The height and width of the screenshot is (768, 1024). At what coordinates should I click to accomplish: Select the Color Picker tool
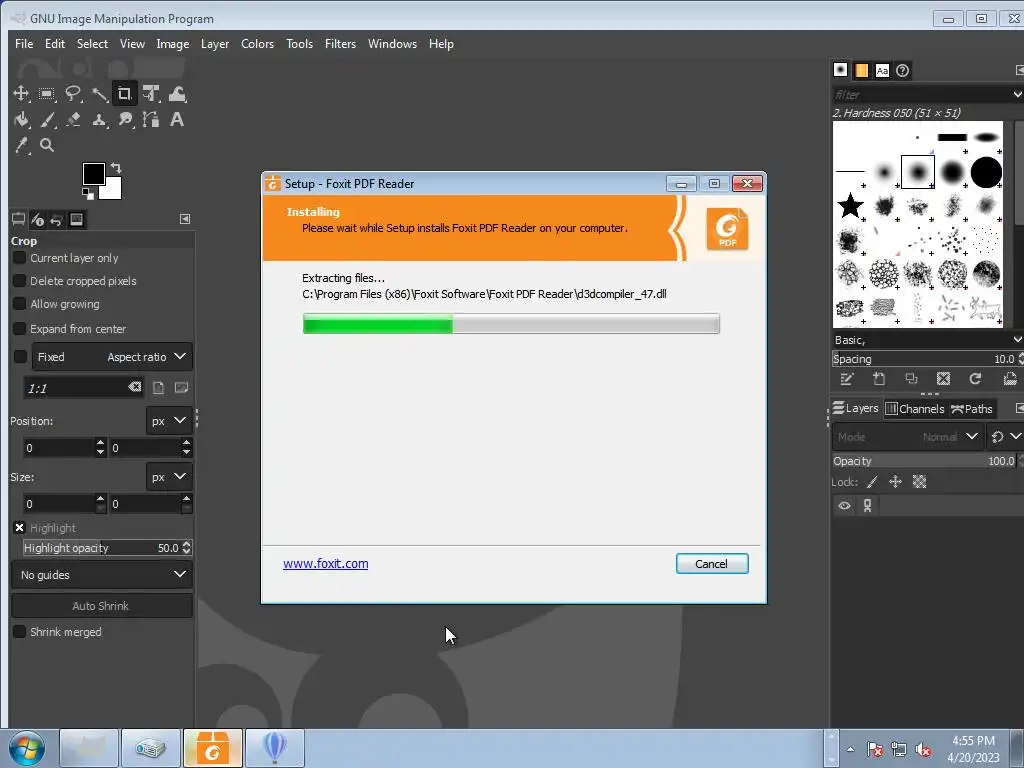(x=21, y=145)
